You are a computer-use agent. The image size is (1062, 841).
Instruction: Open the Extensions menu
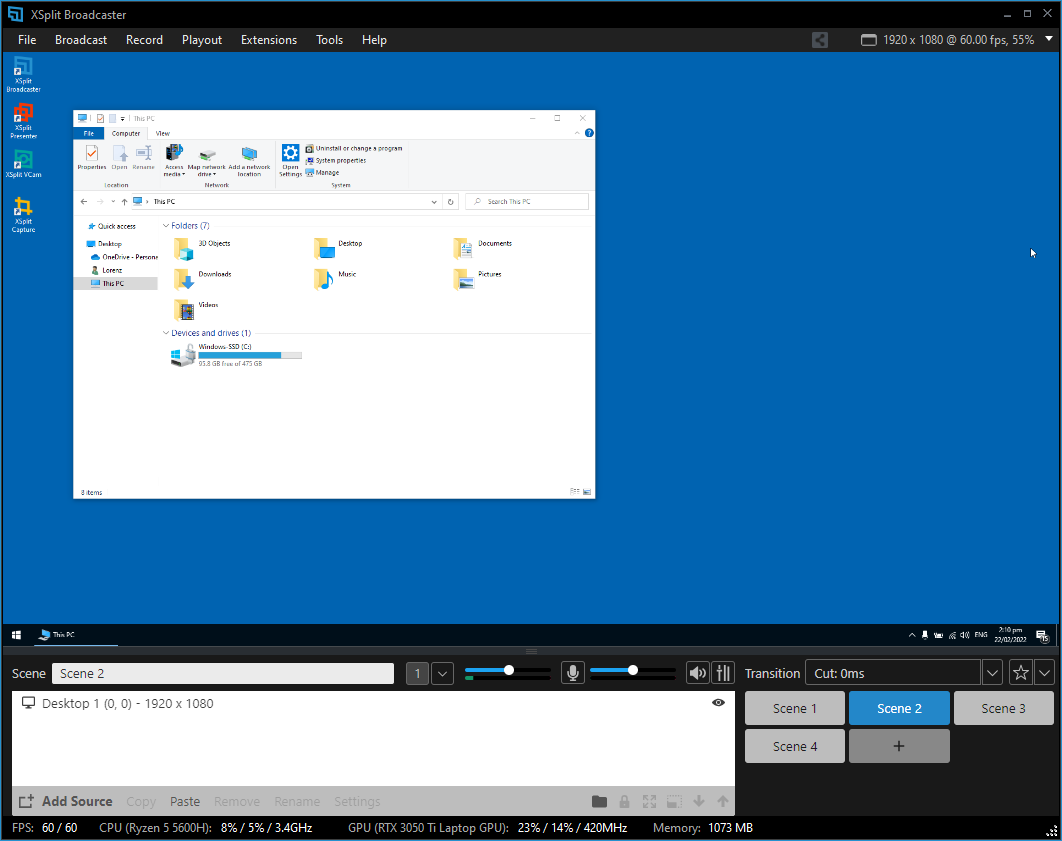point(269,40)
